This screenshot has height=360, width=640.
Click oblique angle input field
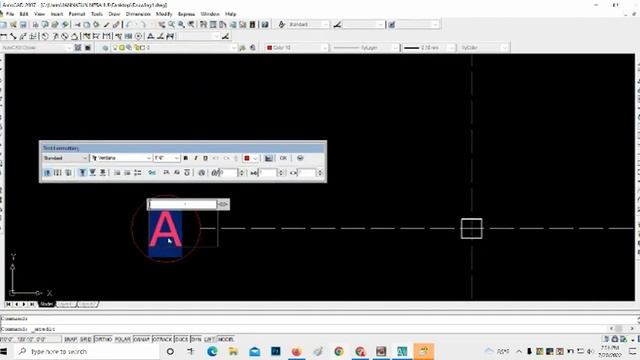pyautogui.click(x=230, y=173)
